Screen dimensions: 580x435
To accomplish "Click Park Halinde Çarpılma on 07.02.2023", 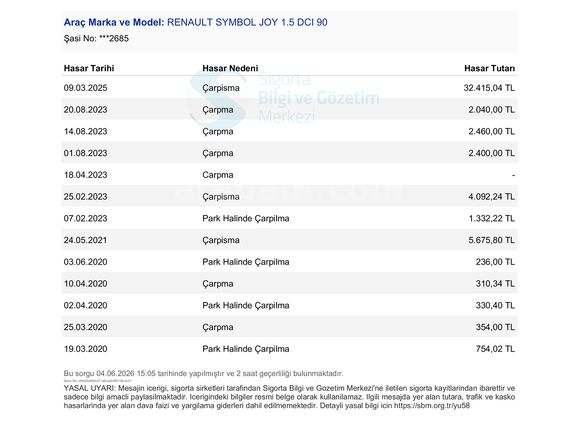I will pyautogui.click(x=246, y=218).
